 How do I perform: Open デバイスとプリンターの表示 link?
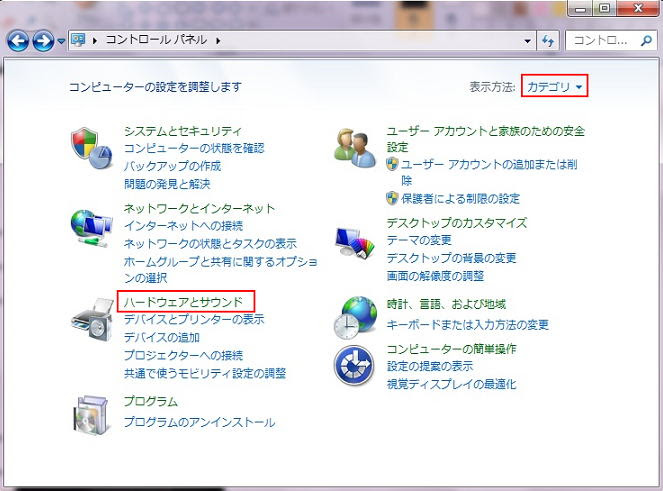tap(194, 319)
